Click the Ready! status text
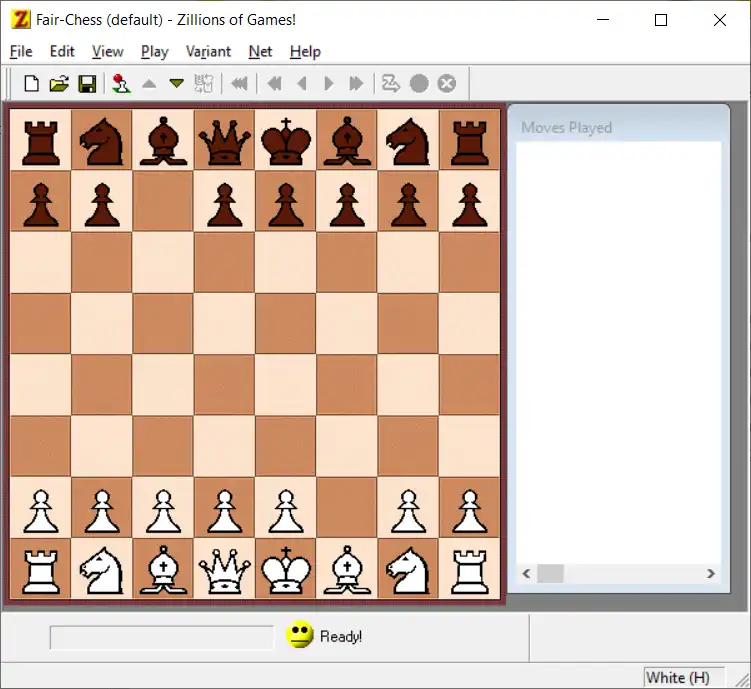 click(x=341, y=636)
